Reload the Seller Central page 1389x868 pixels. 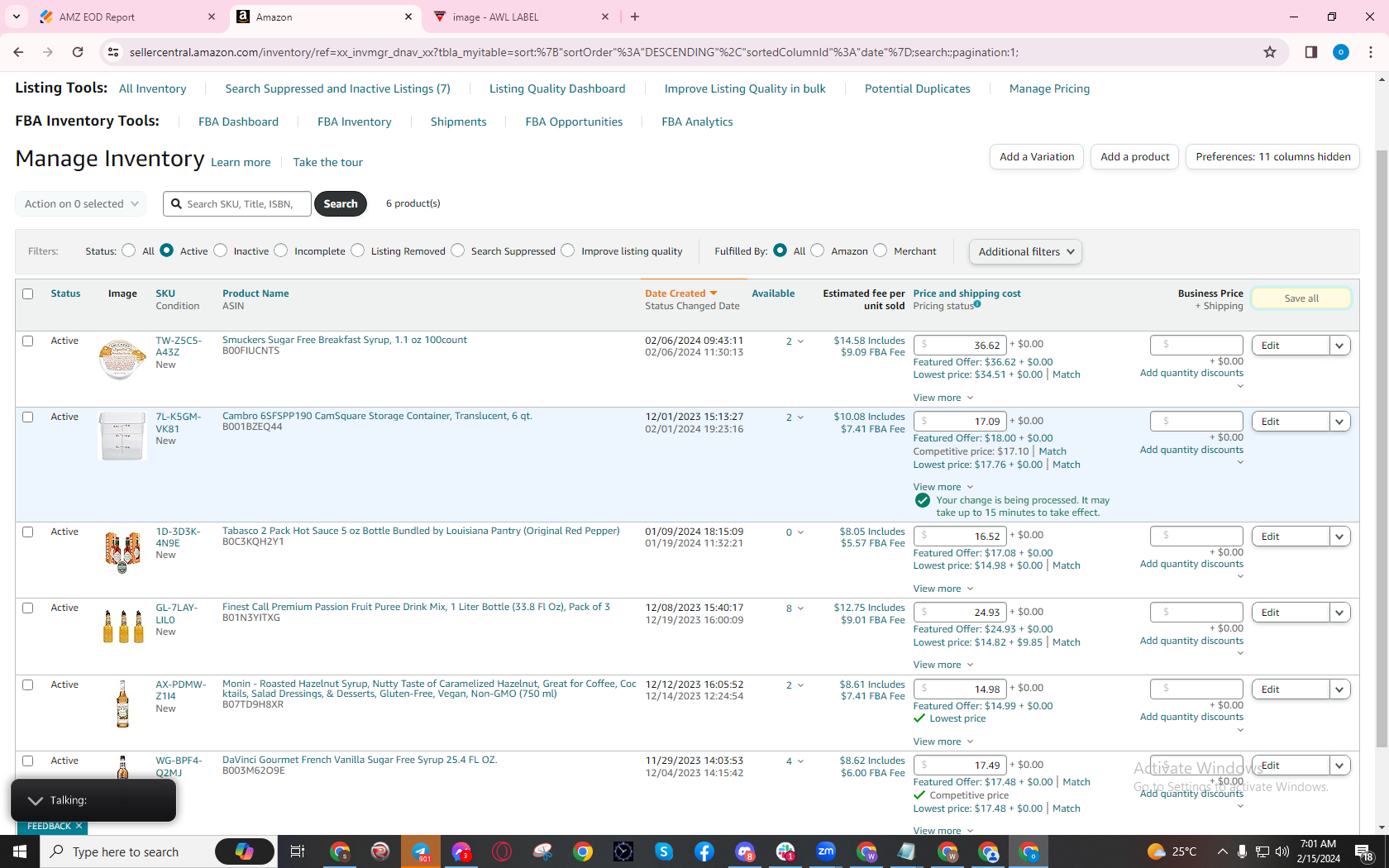point(78,52)
